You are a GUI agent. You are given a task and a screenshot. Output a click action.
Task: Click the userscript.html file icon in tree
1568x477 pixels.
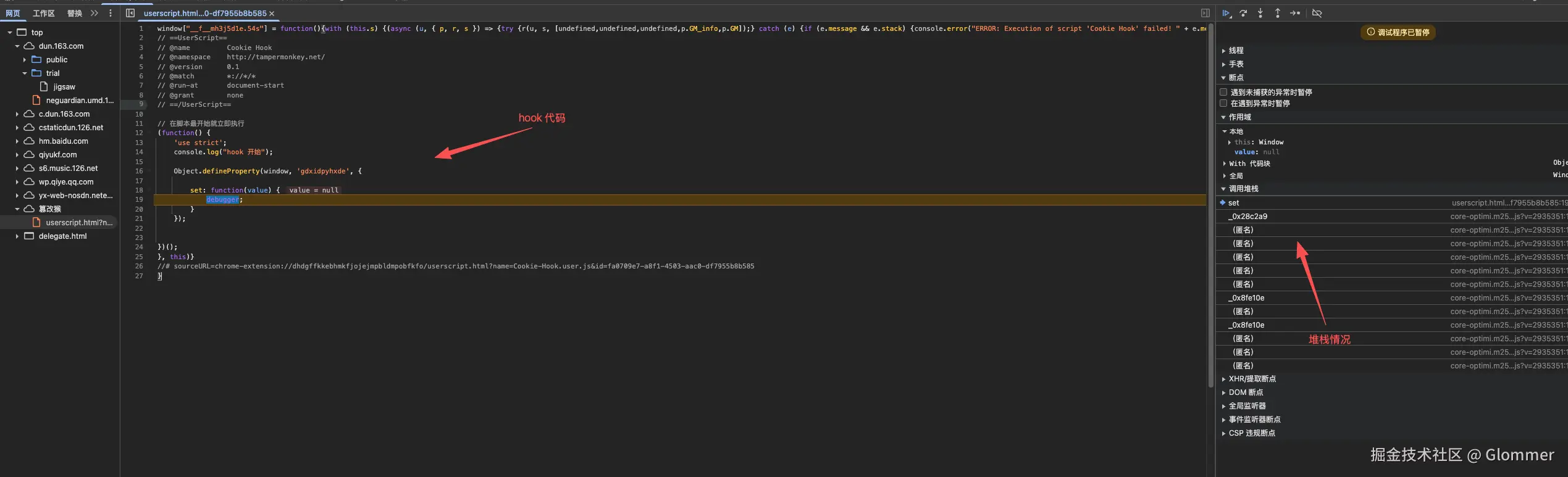pos(36,222)
